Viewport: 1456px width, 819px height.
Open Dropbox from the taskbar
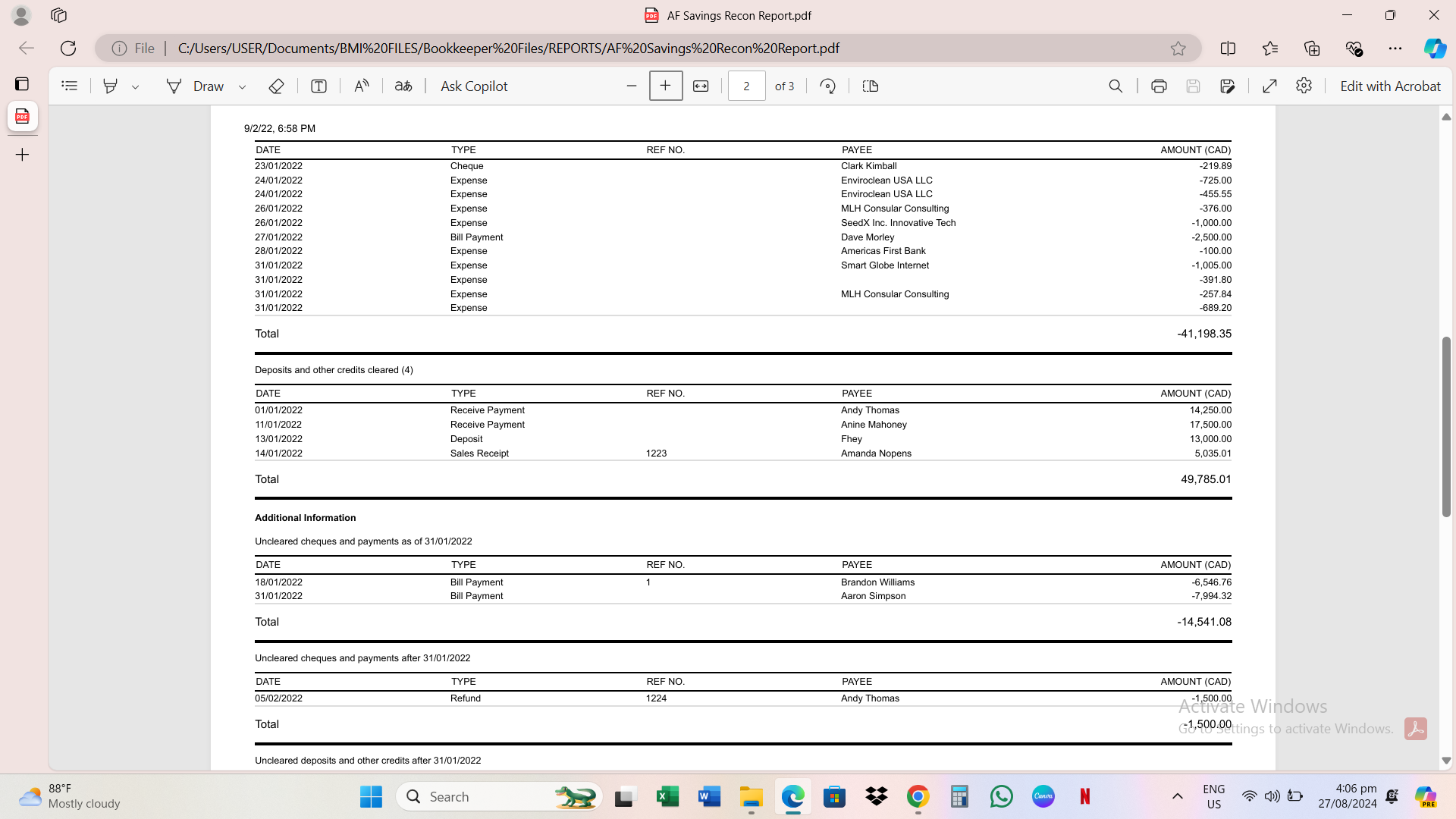876,797
